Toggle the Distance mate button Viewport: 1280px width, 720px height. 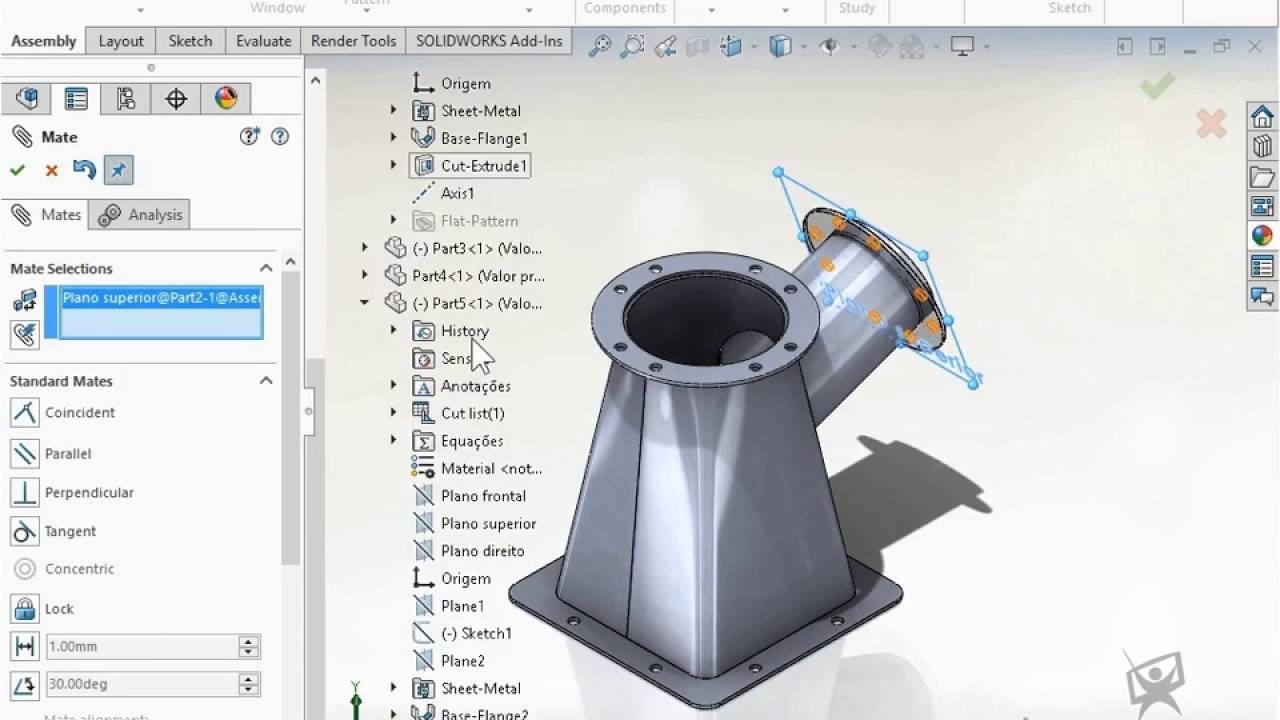coord(25,646)
